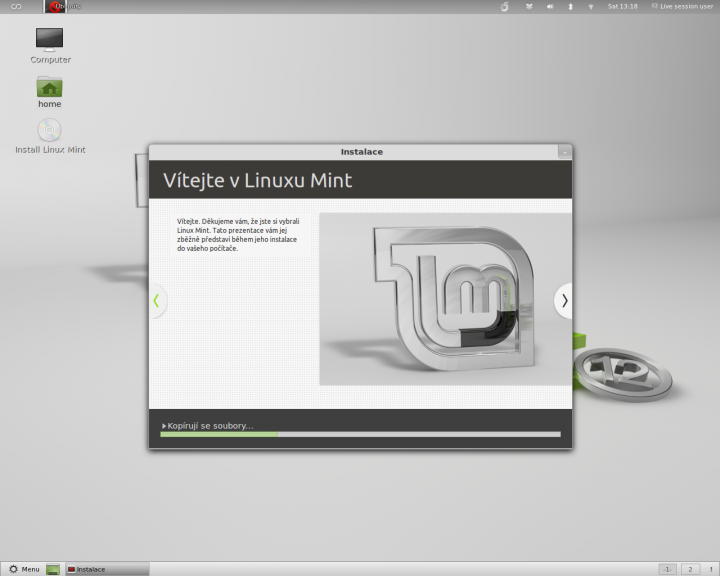Minimize the Instalace window via title button
Viewport: 720px width, 576px height.
[565, 152]
